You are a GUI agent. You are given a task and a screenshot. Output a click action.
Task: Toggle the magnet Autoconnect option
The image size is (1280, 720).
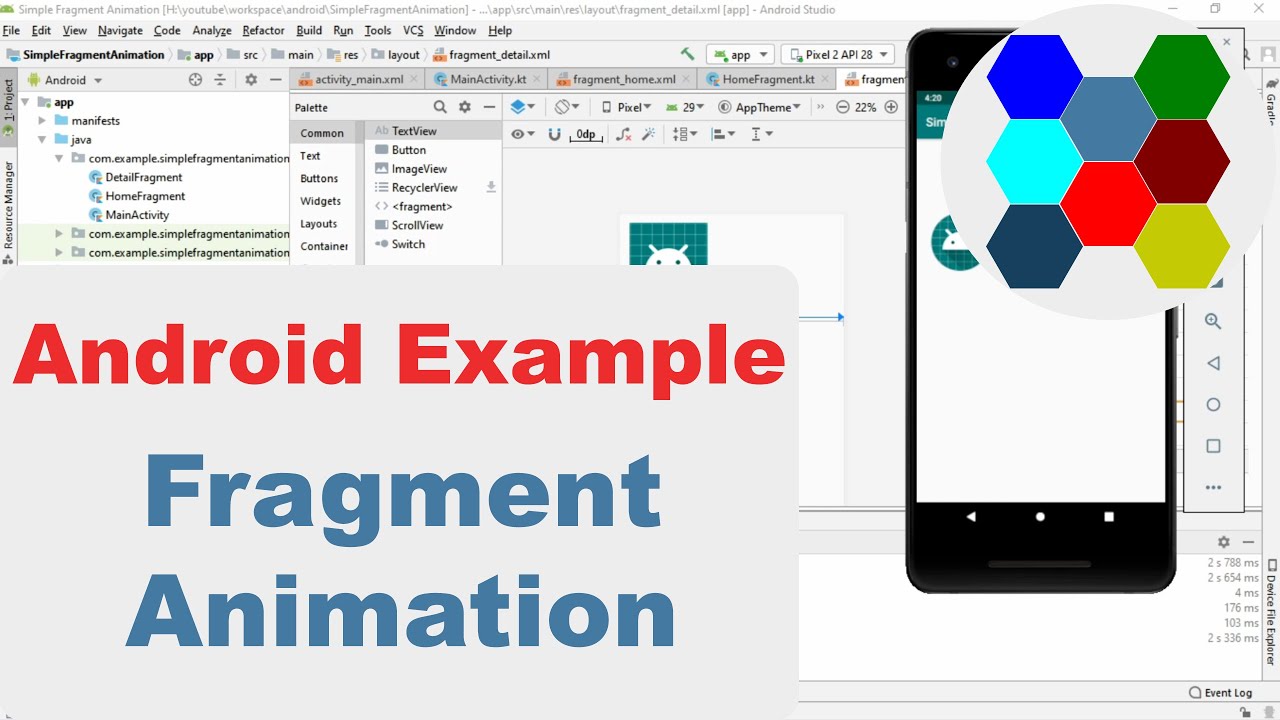(x=554, y=134)
